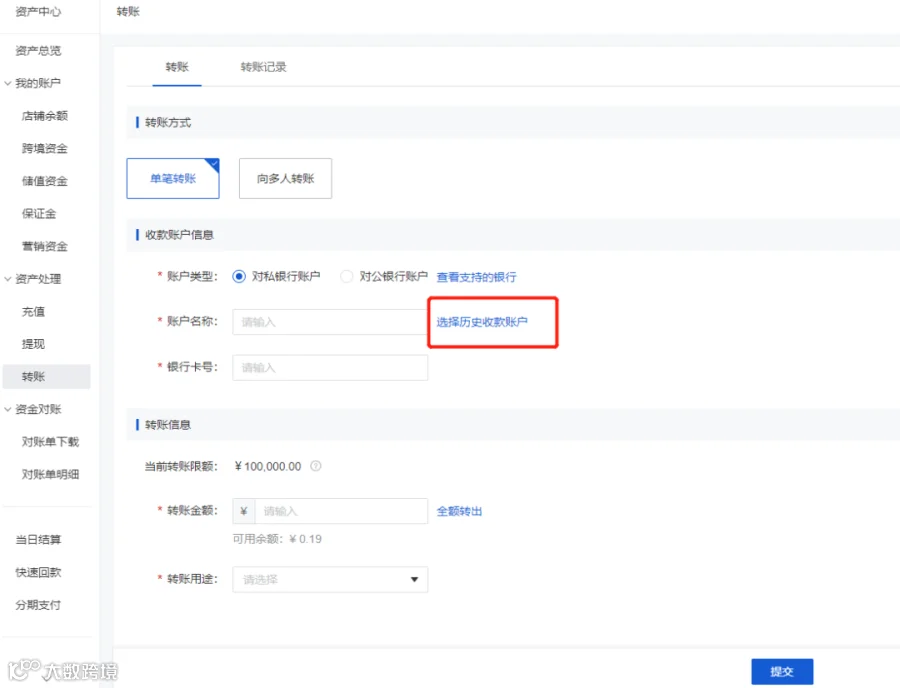Screen dimensions: 900x688
Task: Select 对私银行账户 radio button
Action: (x=239, y=277)
